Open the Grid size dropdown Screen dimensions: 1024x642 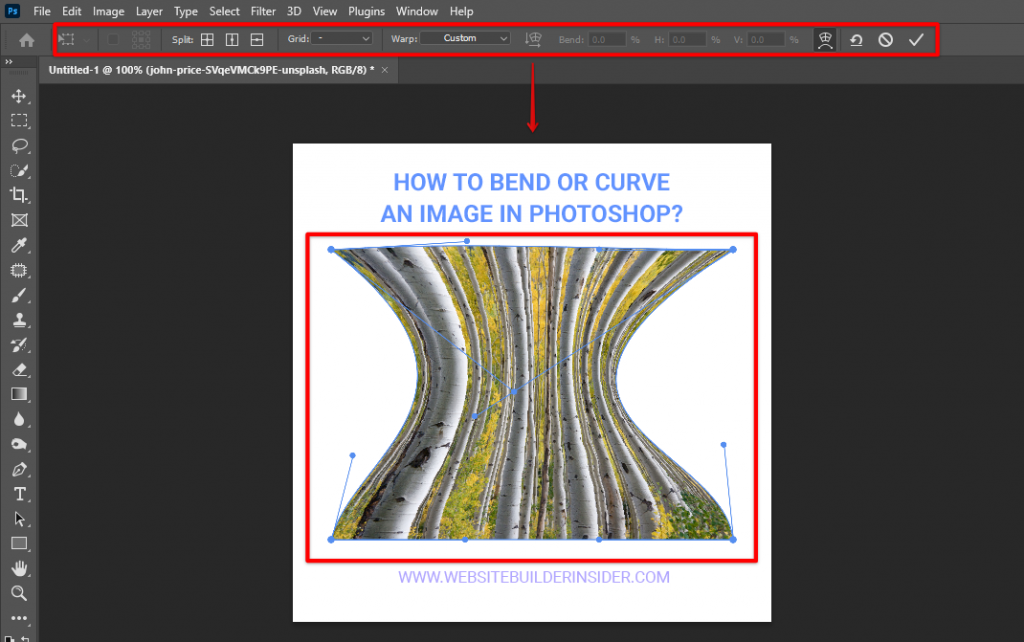tap(341, 38)
